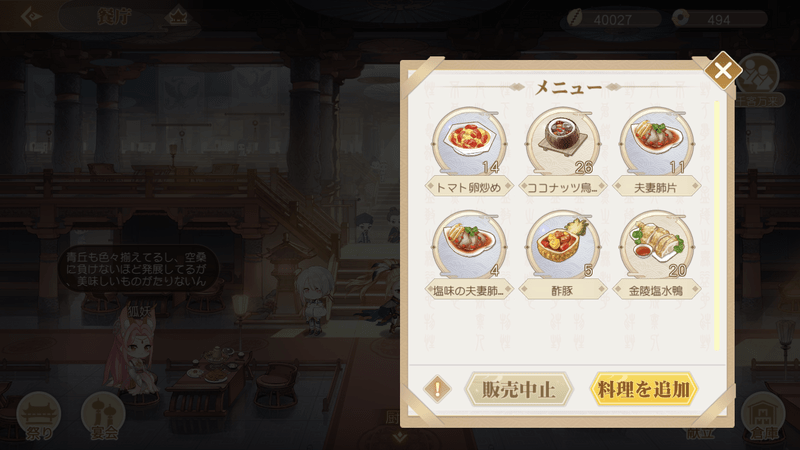Open the 倉庫 warehouse icon

[763, 416]
